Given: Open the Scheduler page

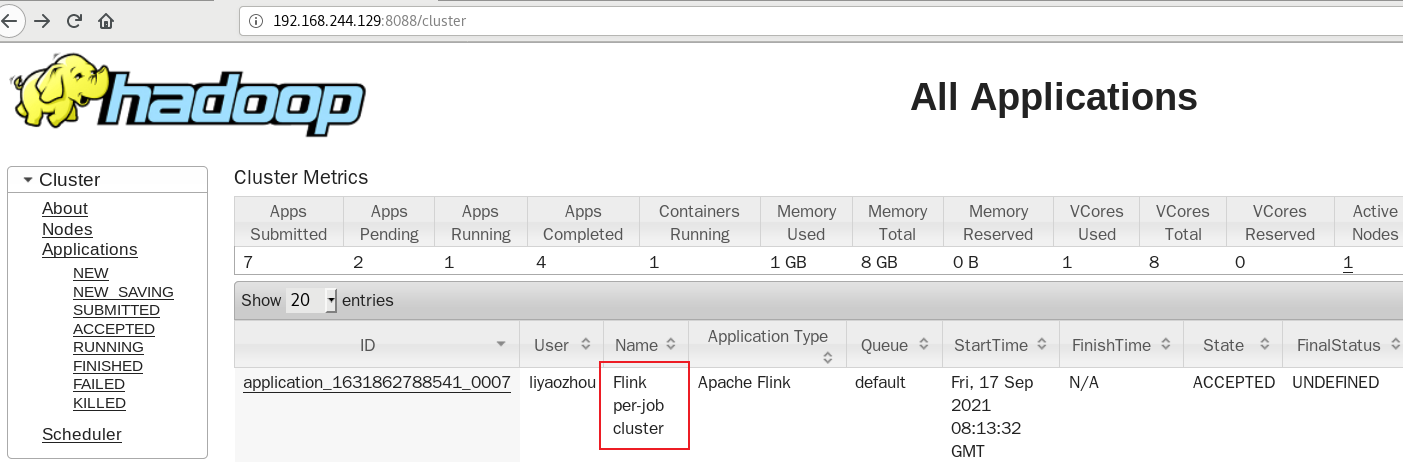Looking at the screenshot, I should [82, 434].
